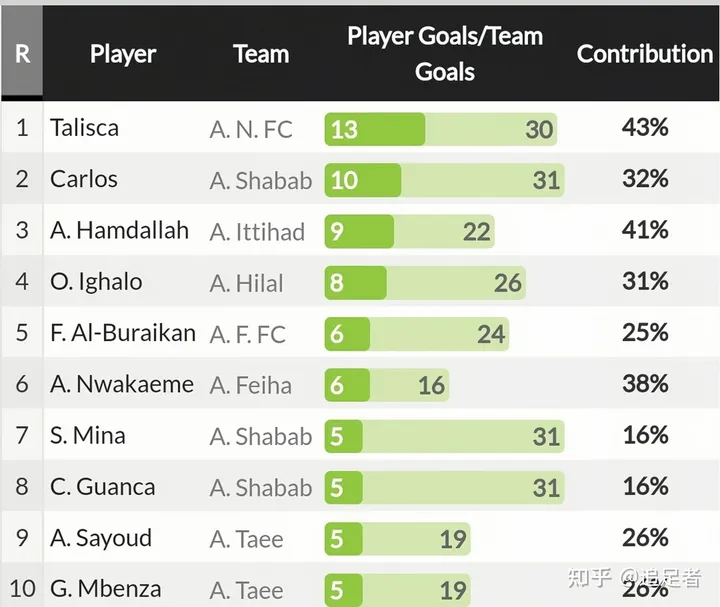Click the A. N. FC team name
720x607 pixels.
click(x=251, y=129)
